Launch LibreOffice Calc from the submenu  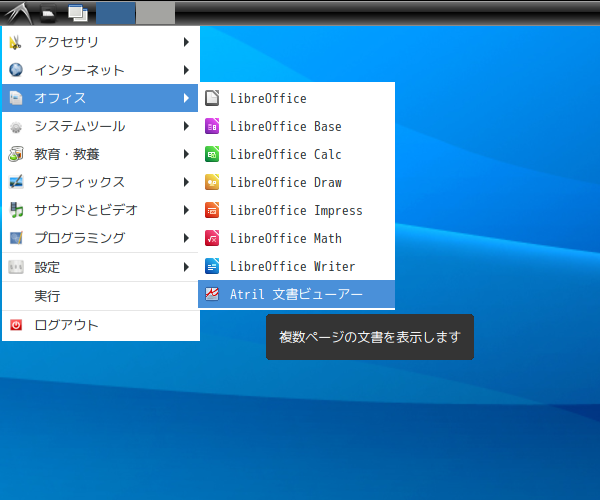click(296, 154)
